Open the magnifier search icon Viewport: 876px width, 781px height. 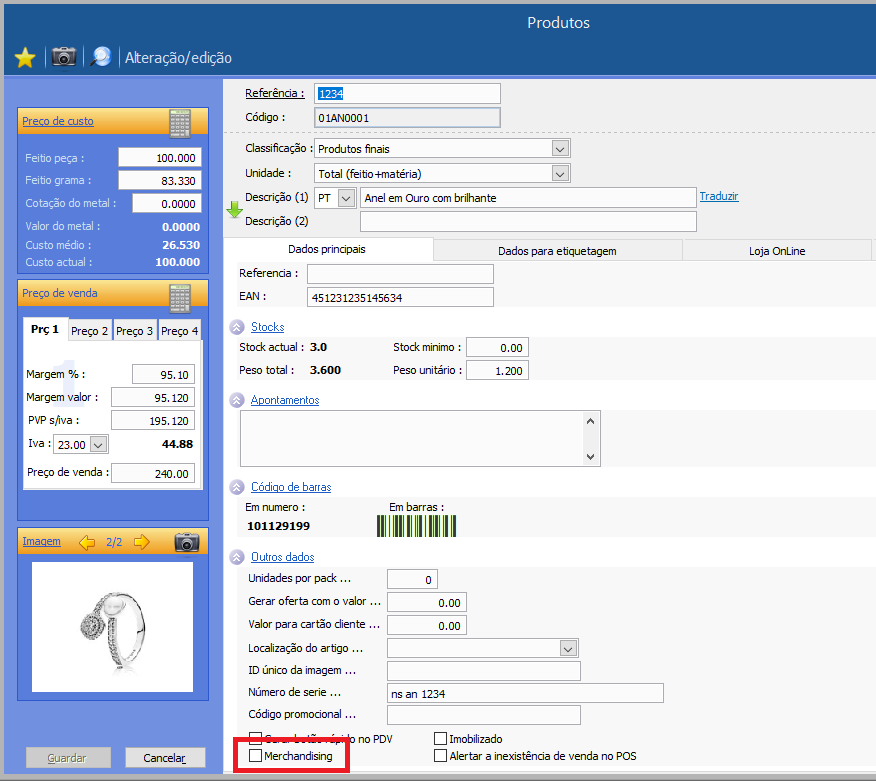(100, 56)
